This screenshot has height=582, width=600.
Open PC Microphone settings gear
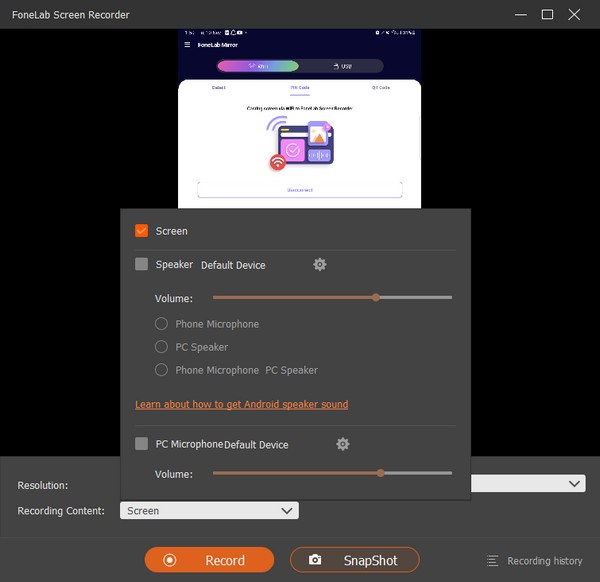click(342, 444)
